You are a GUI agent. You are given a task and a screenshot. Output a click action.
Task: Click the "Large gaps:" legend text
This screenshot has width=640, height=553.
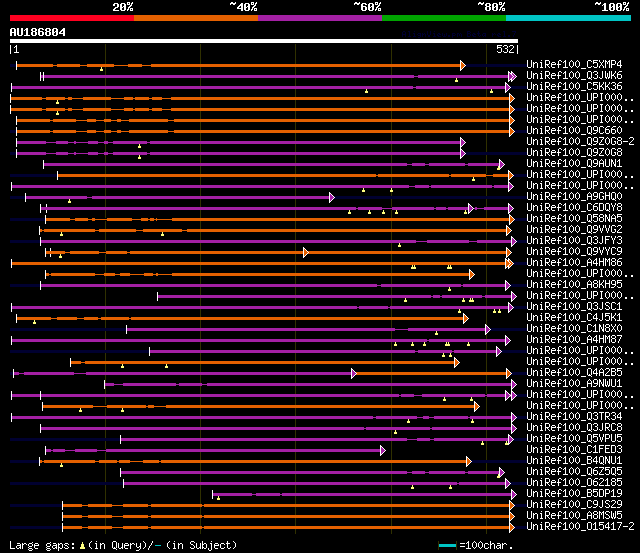coord(42,546)
